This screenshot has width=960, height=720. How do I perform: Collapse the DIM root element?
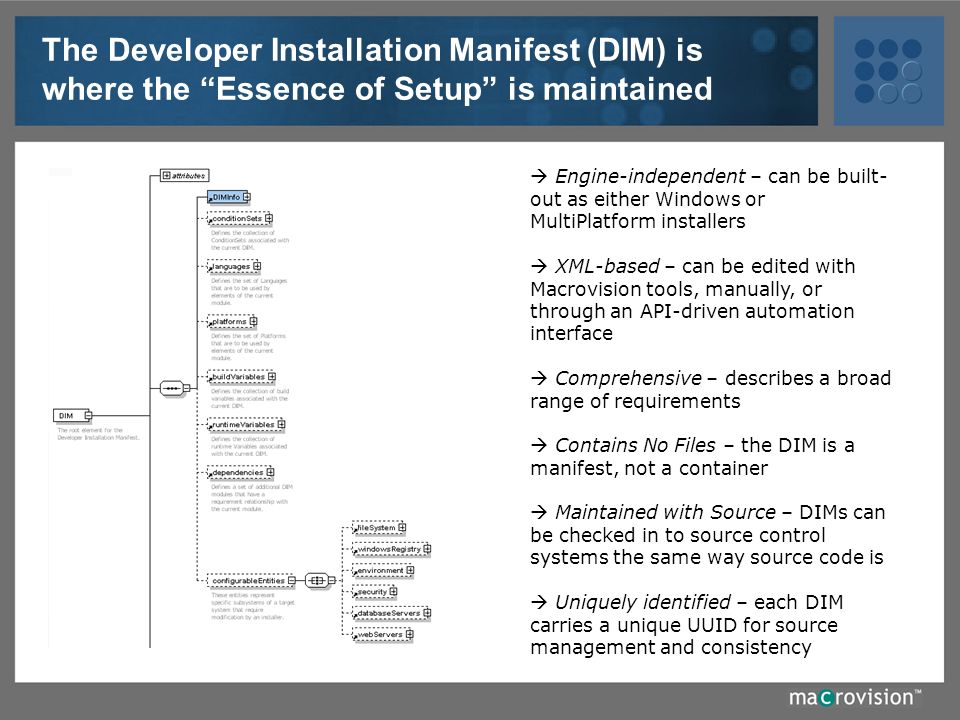(88, 416)
